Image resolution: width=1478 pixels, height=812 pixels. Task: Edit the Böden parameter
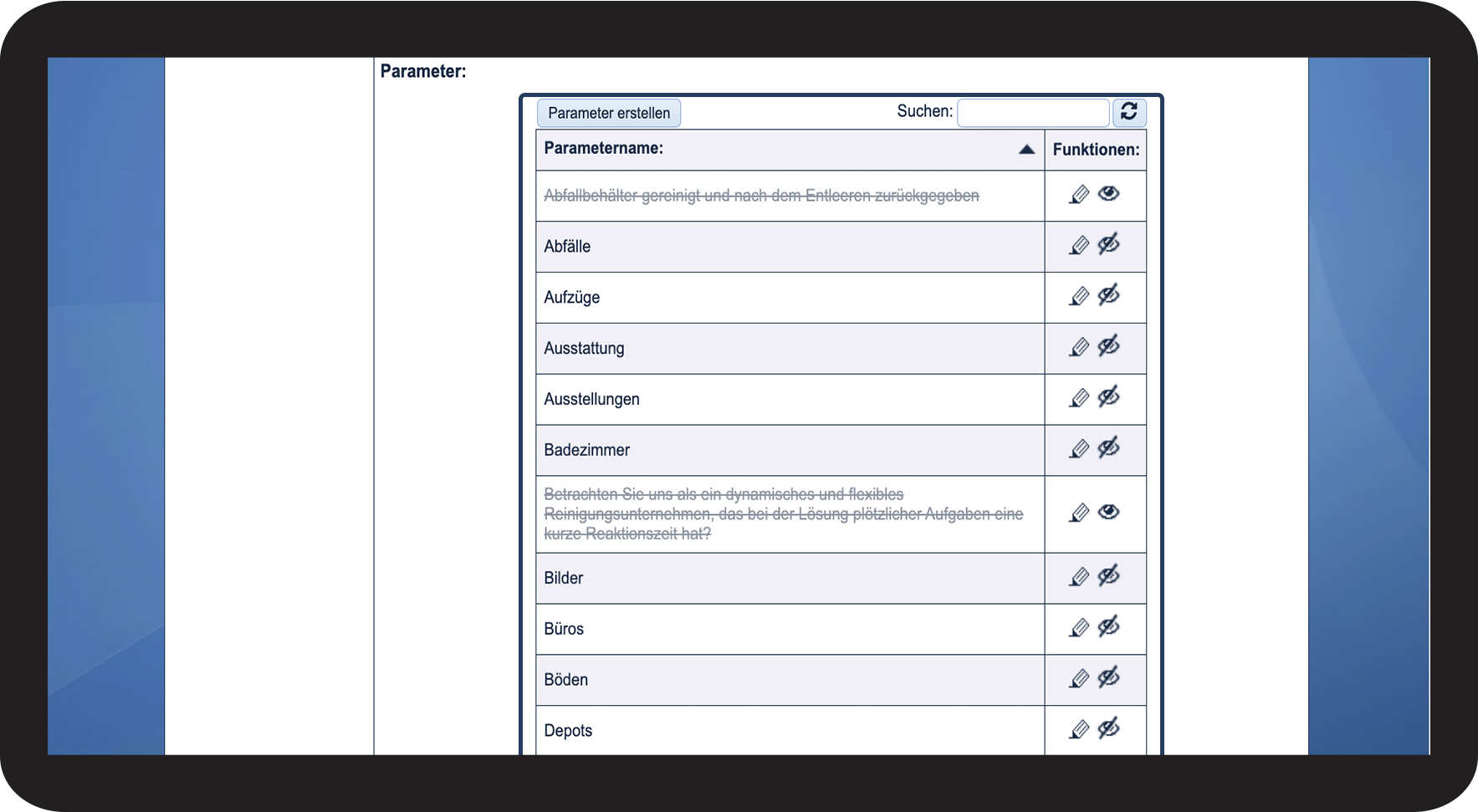(x=1080, y=680)
